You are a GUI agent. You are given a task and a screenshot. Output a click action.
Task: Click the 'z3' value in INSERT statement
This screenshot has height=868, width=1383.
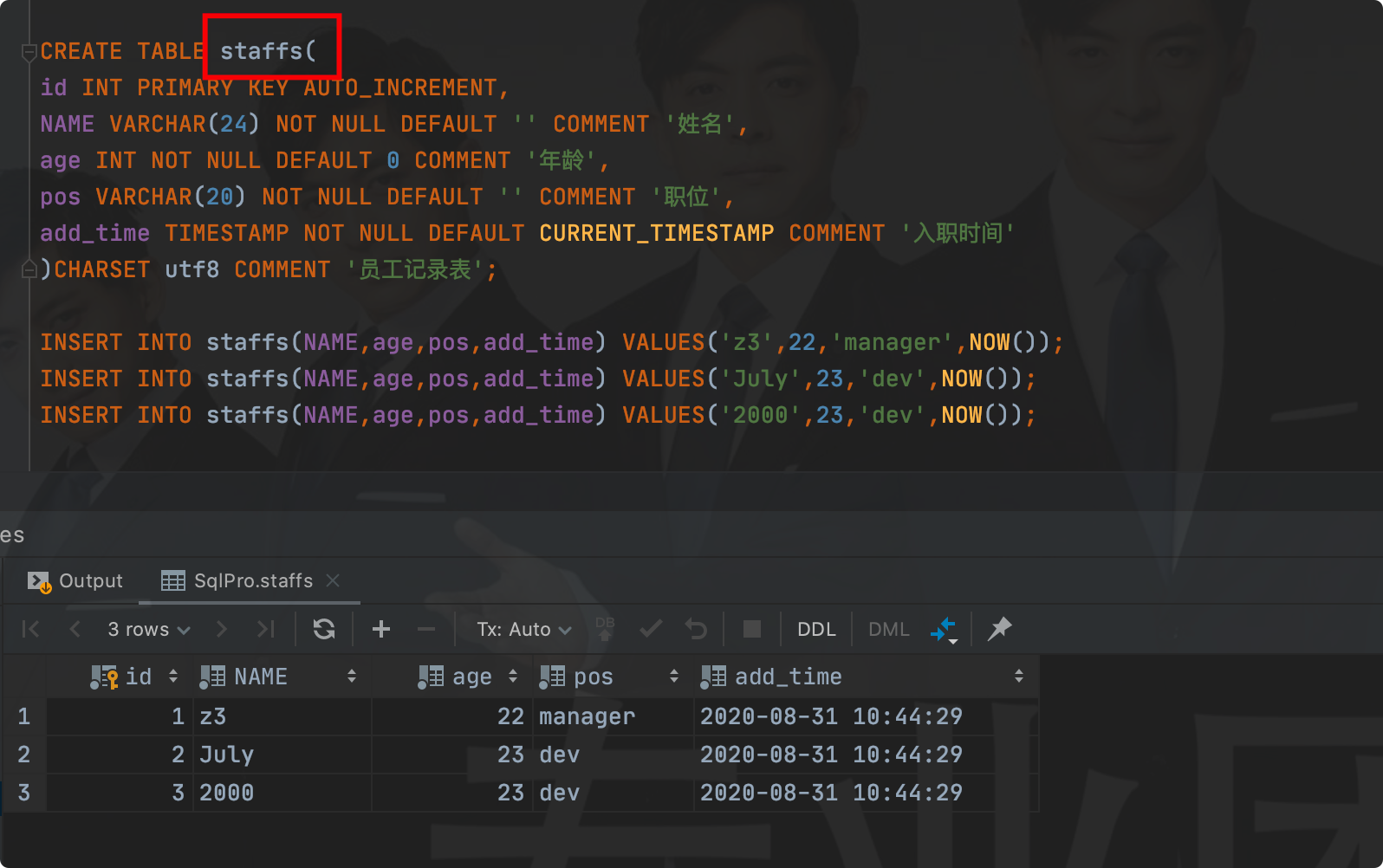coord(746,342)
